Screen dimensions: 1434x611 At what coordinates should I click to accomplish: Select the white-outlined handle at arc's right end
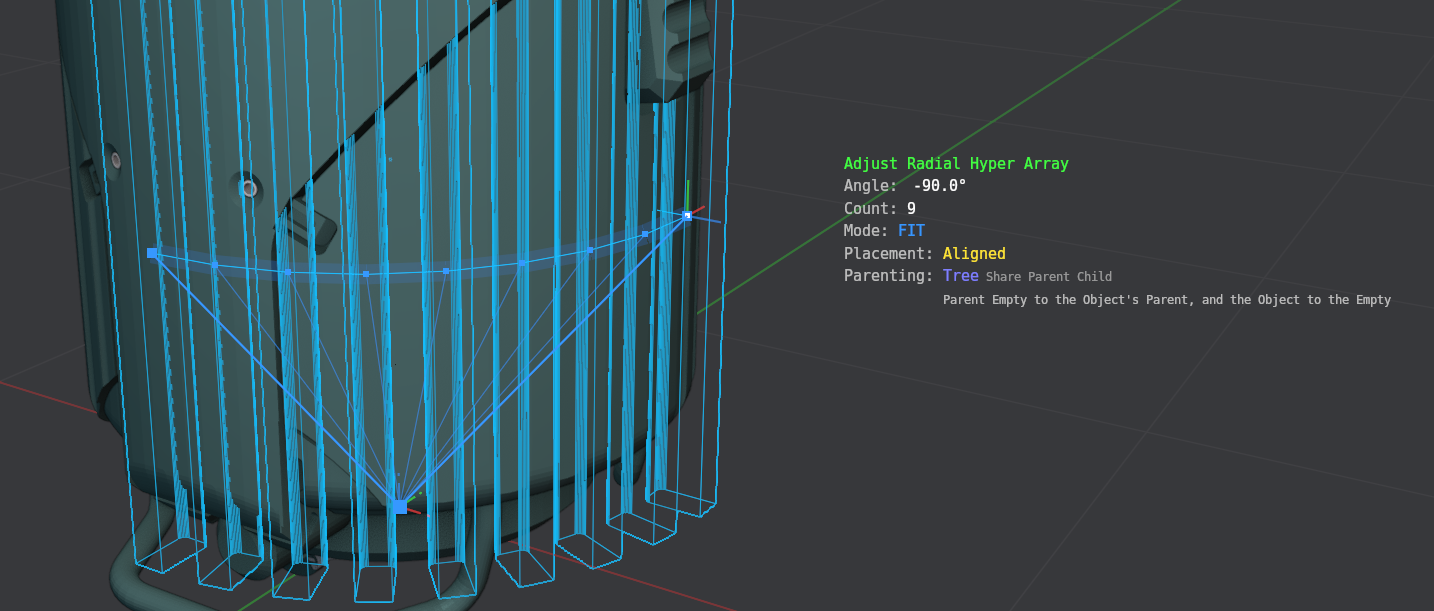[687, 215]
